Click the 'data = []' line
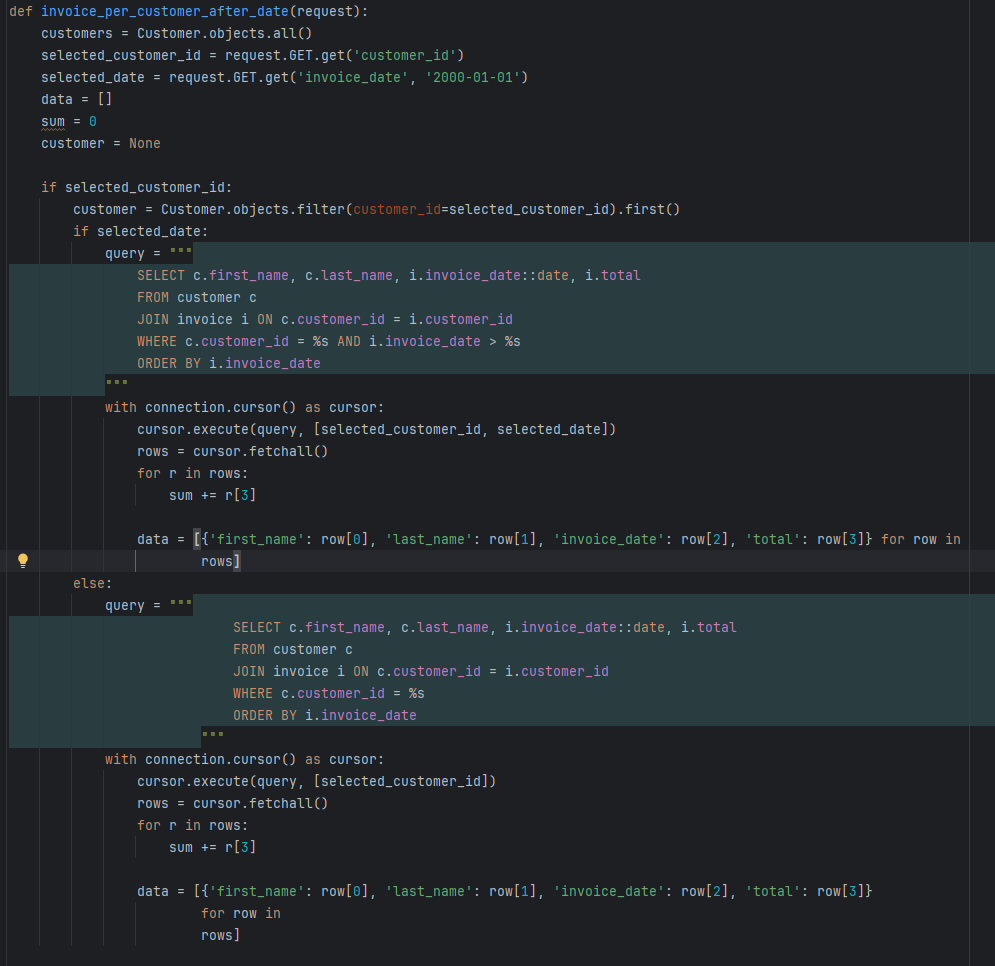Screen dimensions: 995x966 [77, 100]
